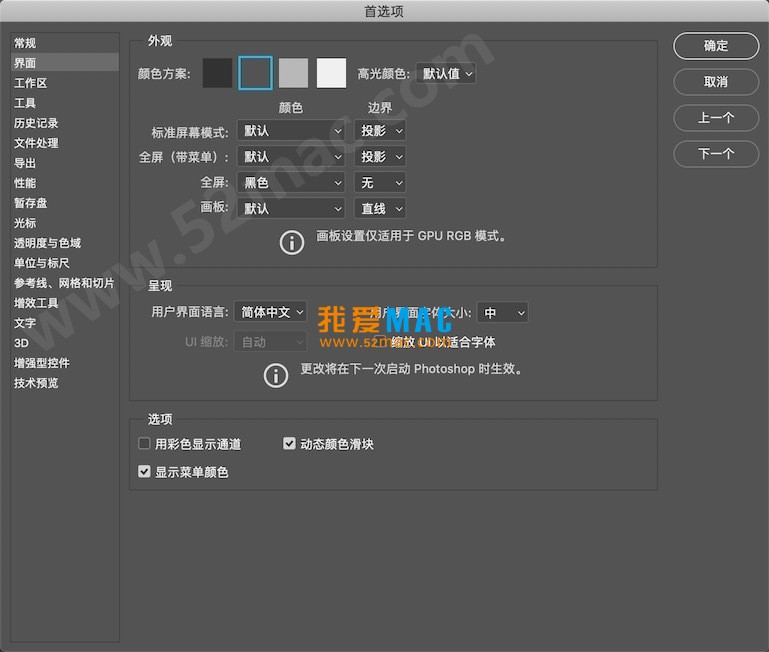Select the white color scheme swatch
The width and height of the screenshot is (769, 652).
point(332,73)
